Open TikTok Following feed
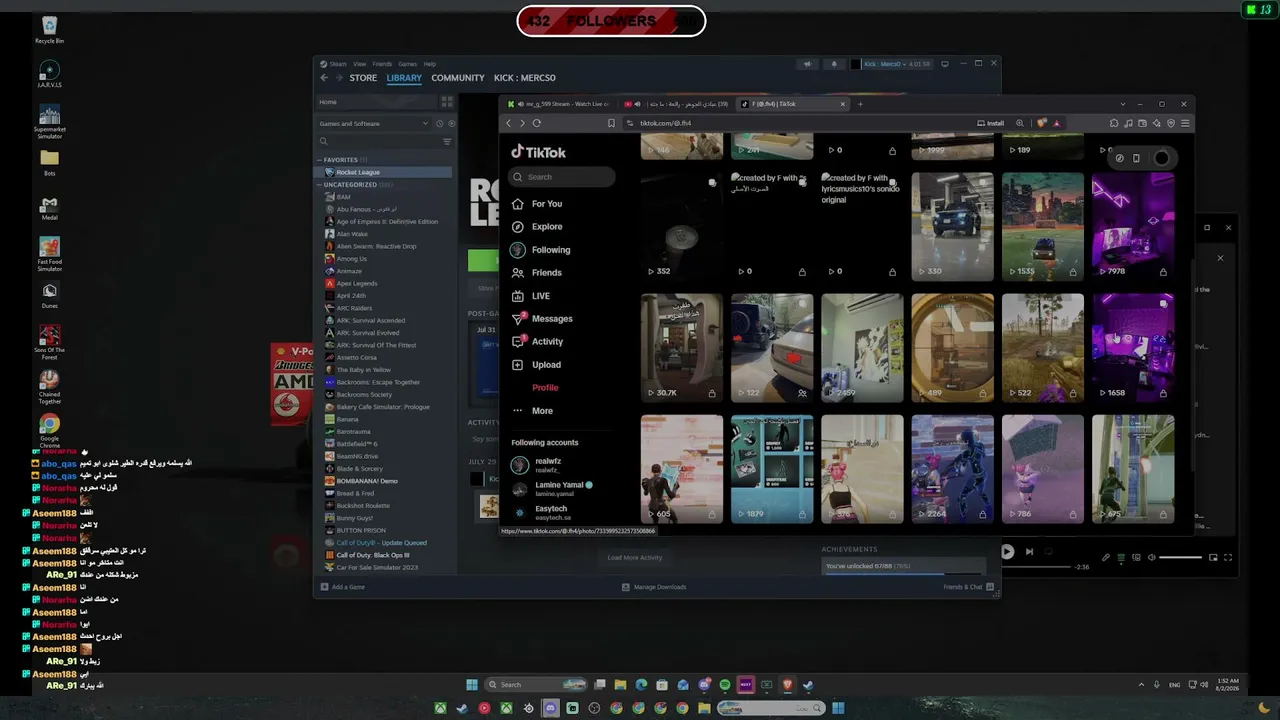 pos(541,250)
